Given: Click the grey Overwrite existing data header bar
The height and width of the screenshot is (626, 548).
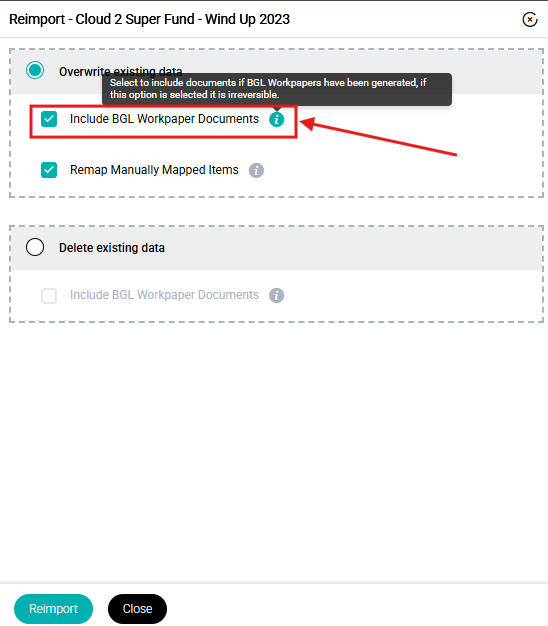Looking at the screenshot, I should point(276,72).
